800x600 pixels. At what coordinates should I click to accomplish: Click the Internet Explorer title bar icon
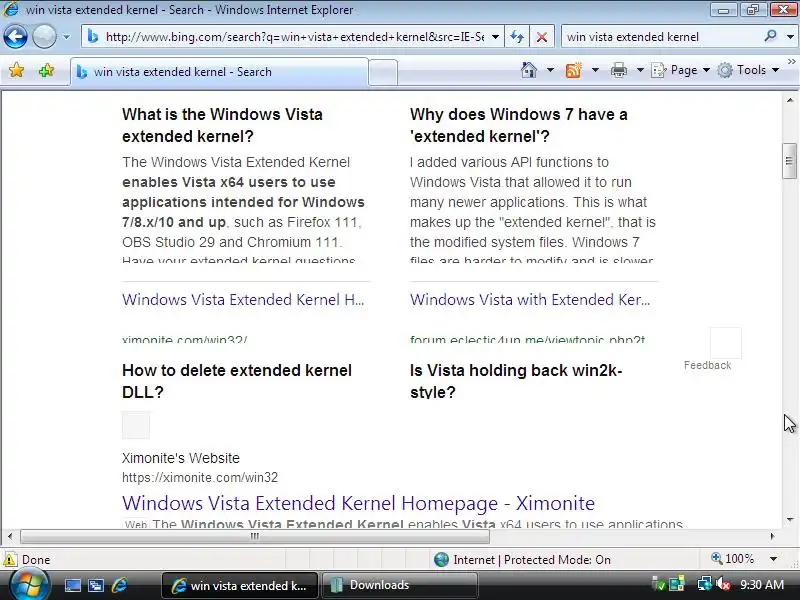(x=11, y=9)
